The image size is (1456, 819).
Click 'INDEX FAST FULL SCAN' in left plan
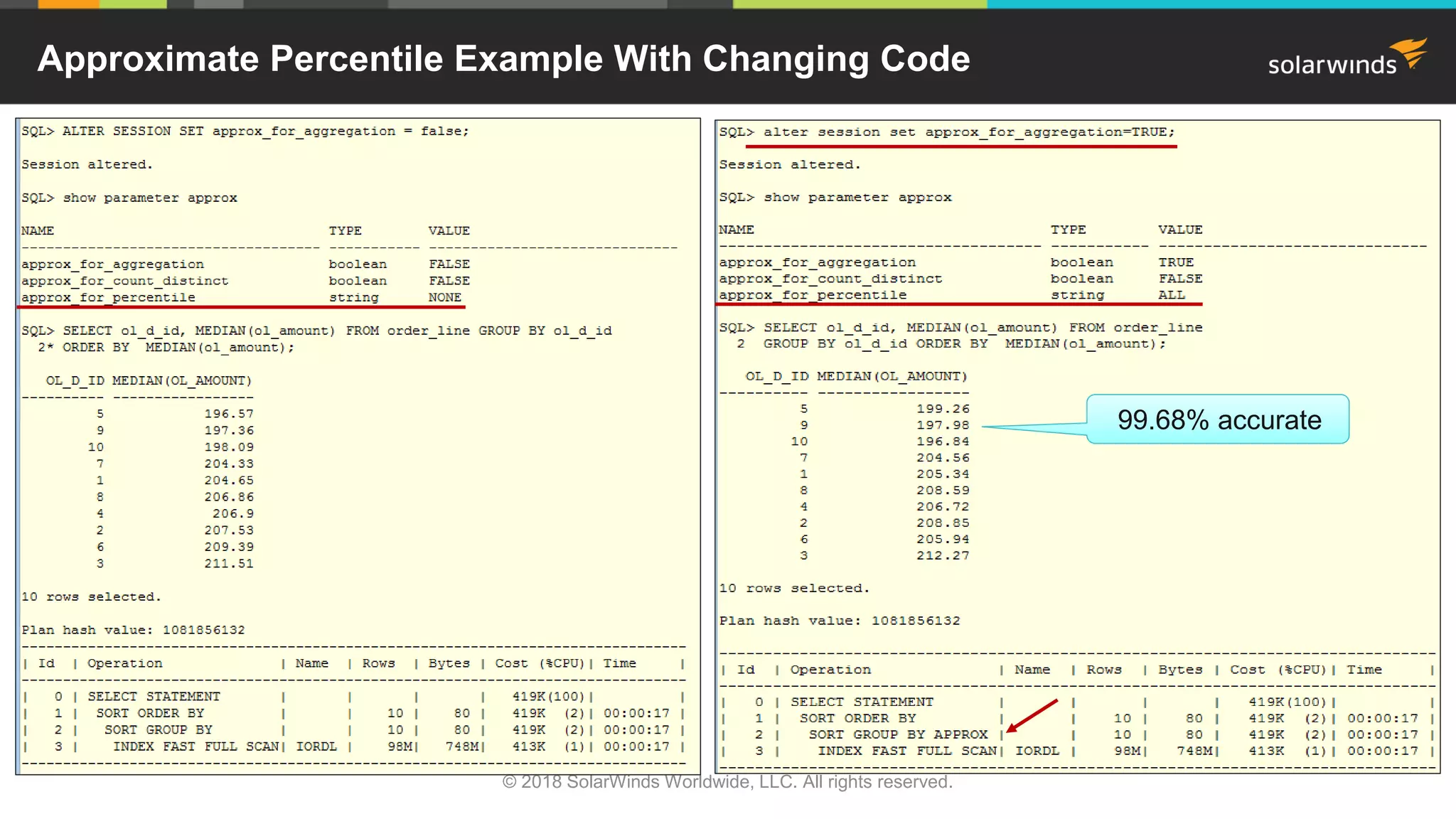point(196,746)
